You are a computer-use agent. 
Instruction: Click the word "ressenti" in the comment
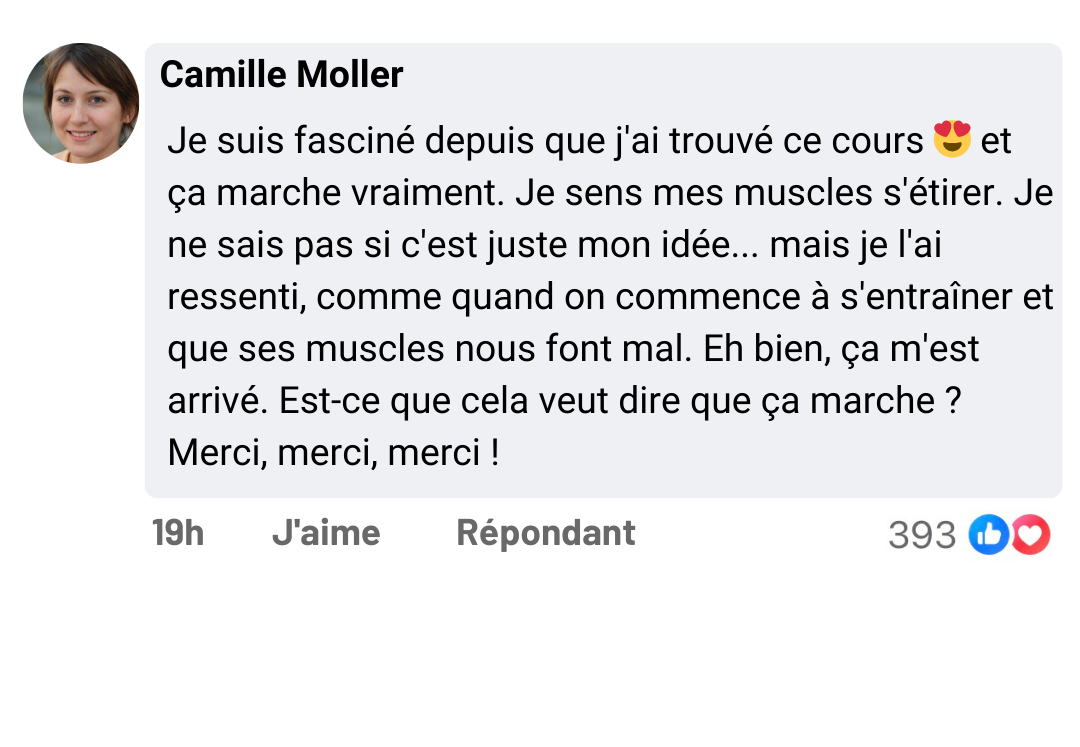click(235, 297)
